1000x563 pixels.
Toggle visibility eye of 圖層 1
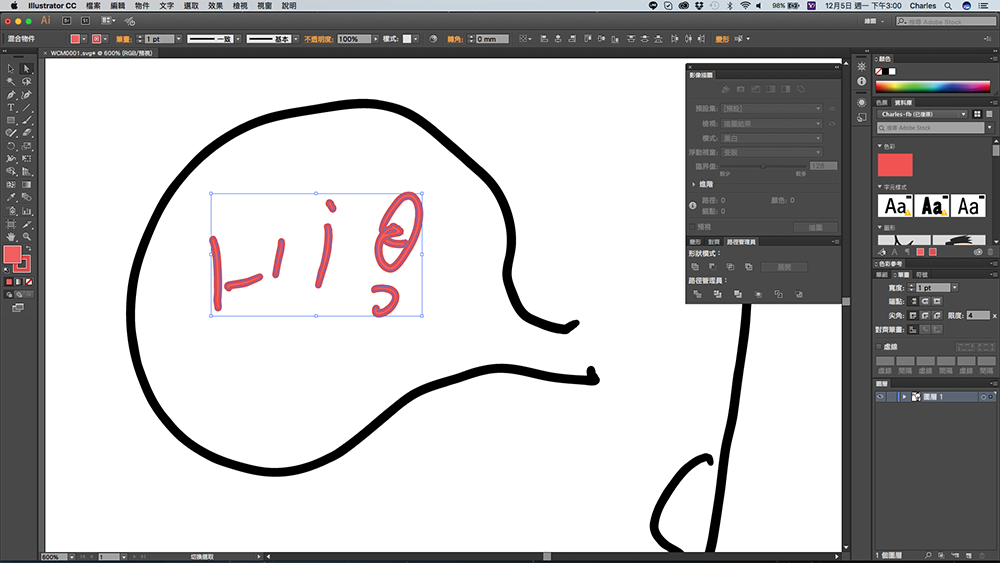click(881, 397)
